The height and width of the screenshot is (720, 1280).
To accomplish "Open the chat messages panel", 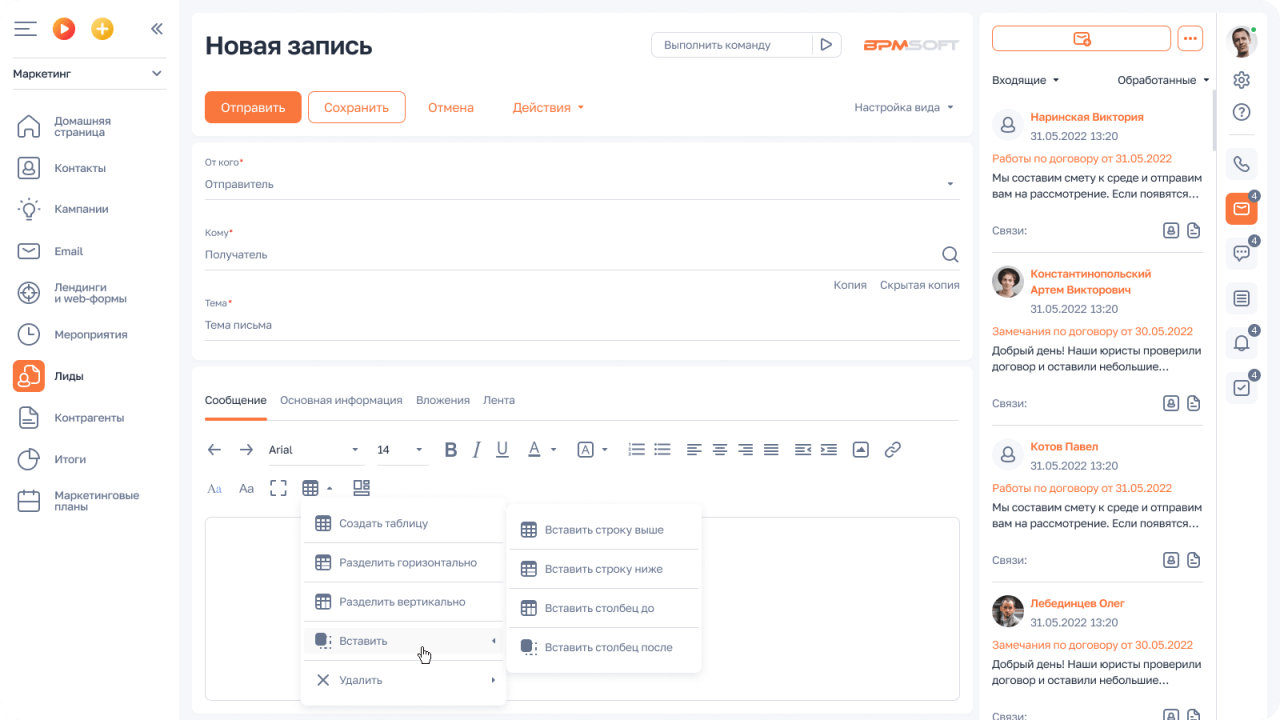I will pos(1241,252).
